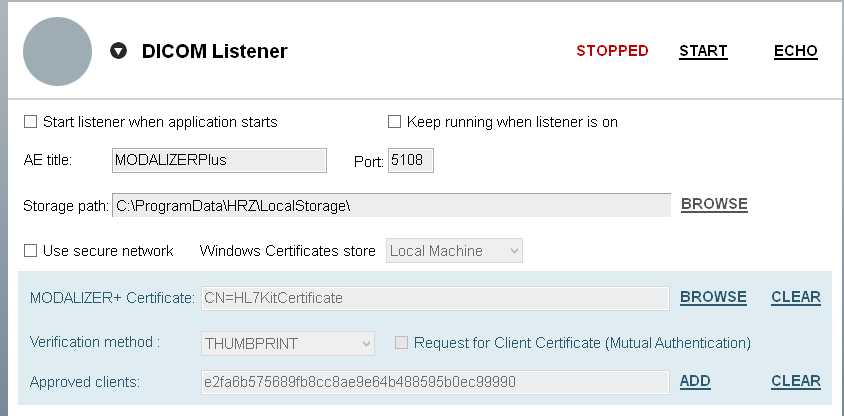
Task: Open the Verification method dropdown
Action: point(288,343)
